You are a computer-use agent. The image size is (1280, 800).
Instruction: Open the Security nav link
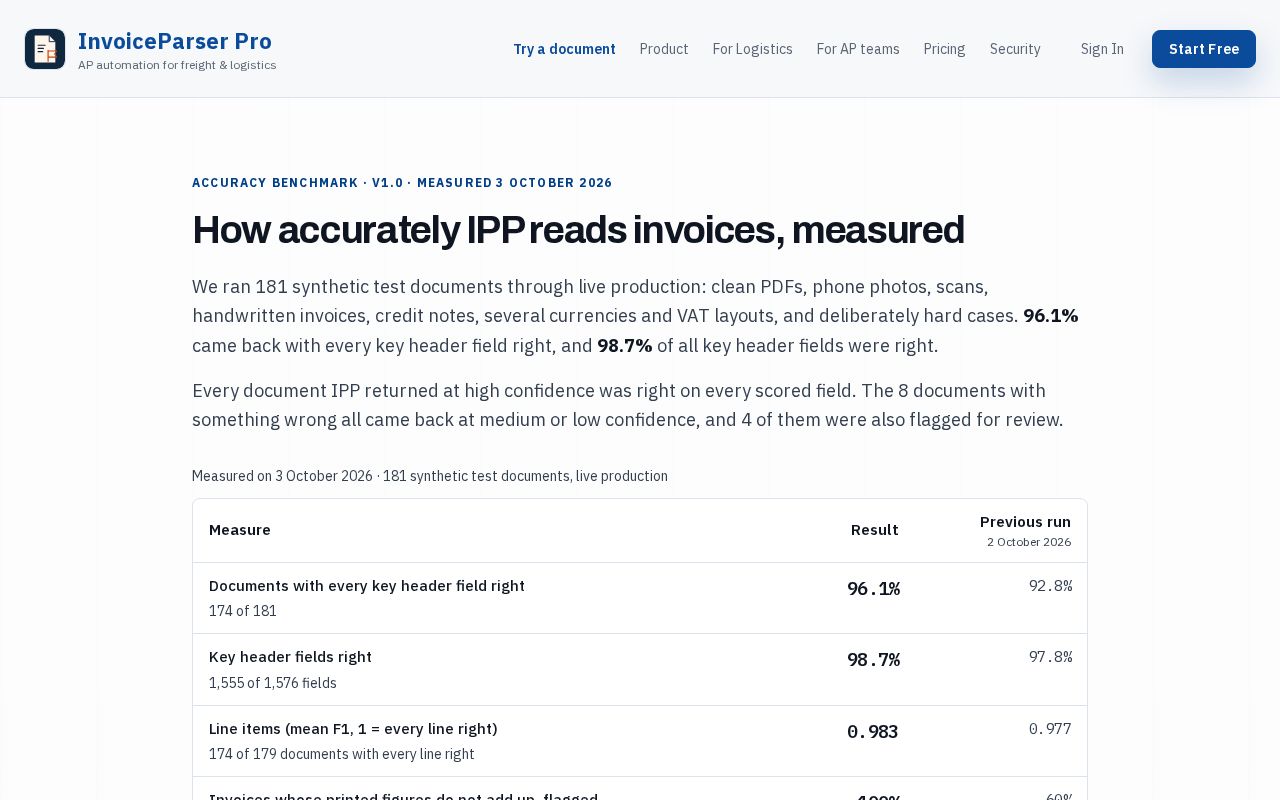tap(1015, 49)
